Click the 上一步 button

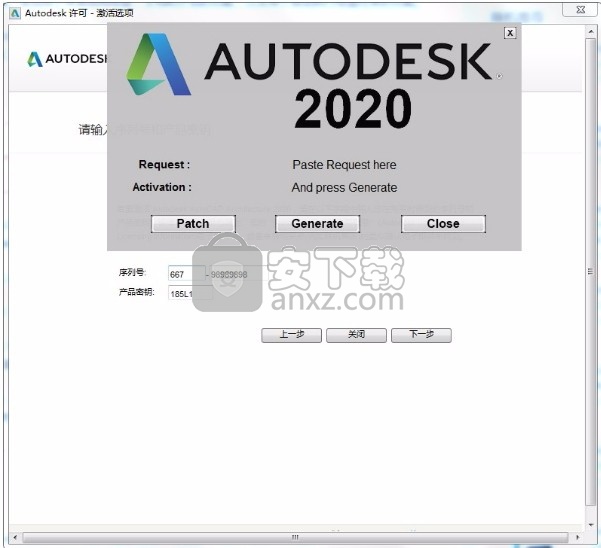pos(291,335)
